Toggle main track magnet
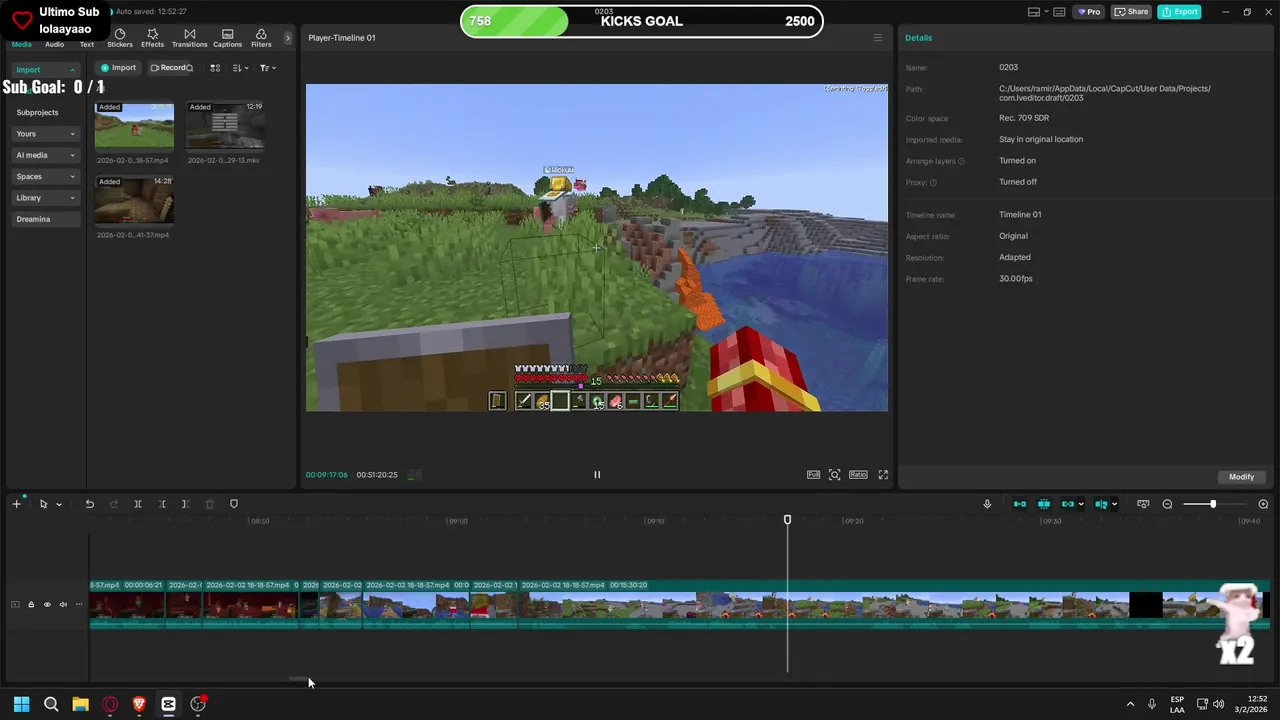 pos(1020,504)
